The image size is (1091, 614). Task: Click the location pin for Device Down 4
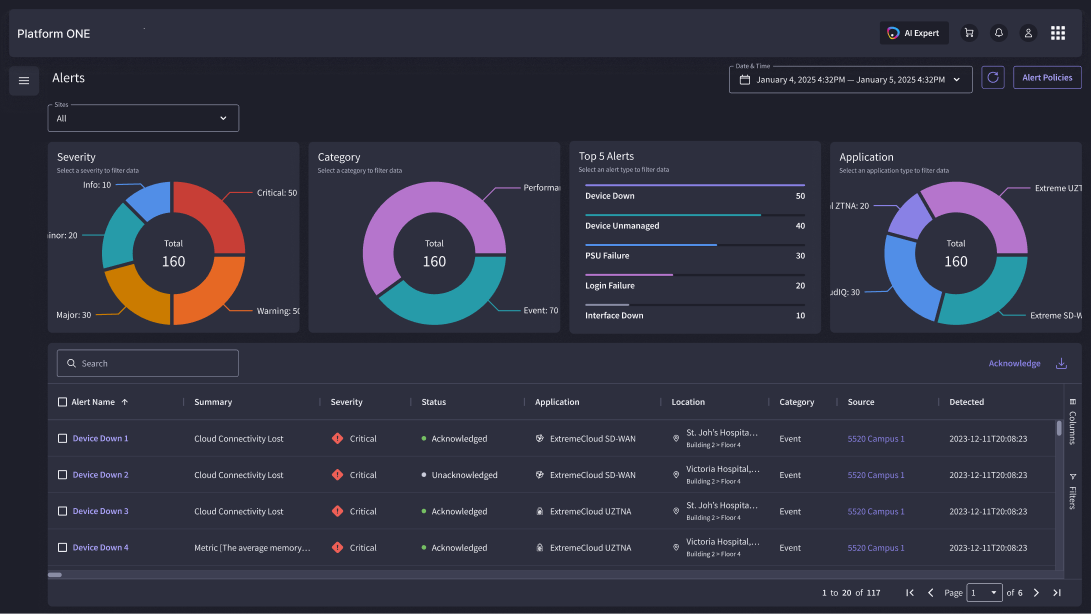676,547
